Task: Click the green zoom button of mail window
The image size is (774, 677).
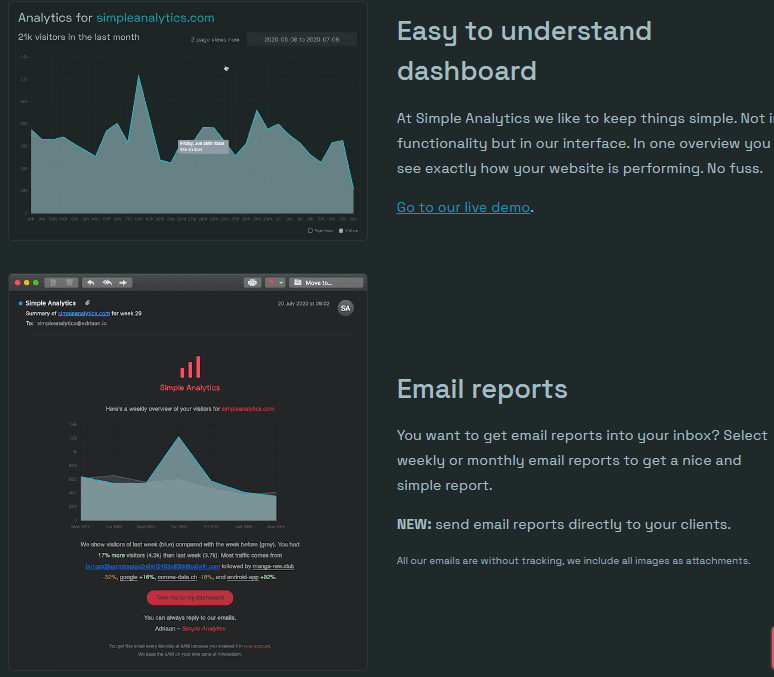Action: tap(36, 282)
